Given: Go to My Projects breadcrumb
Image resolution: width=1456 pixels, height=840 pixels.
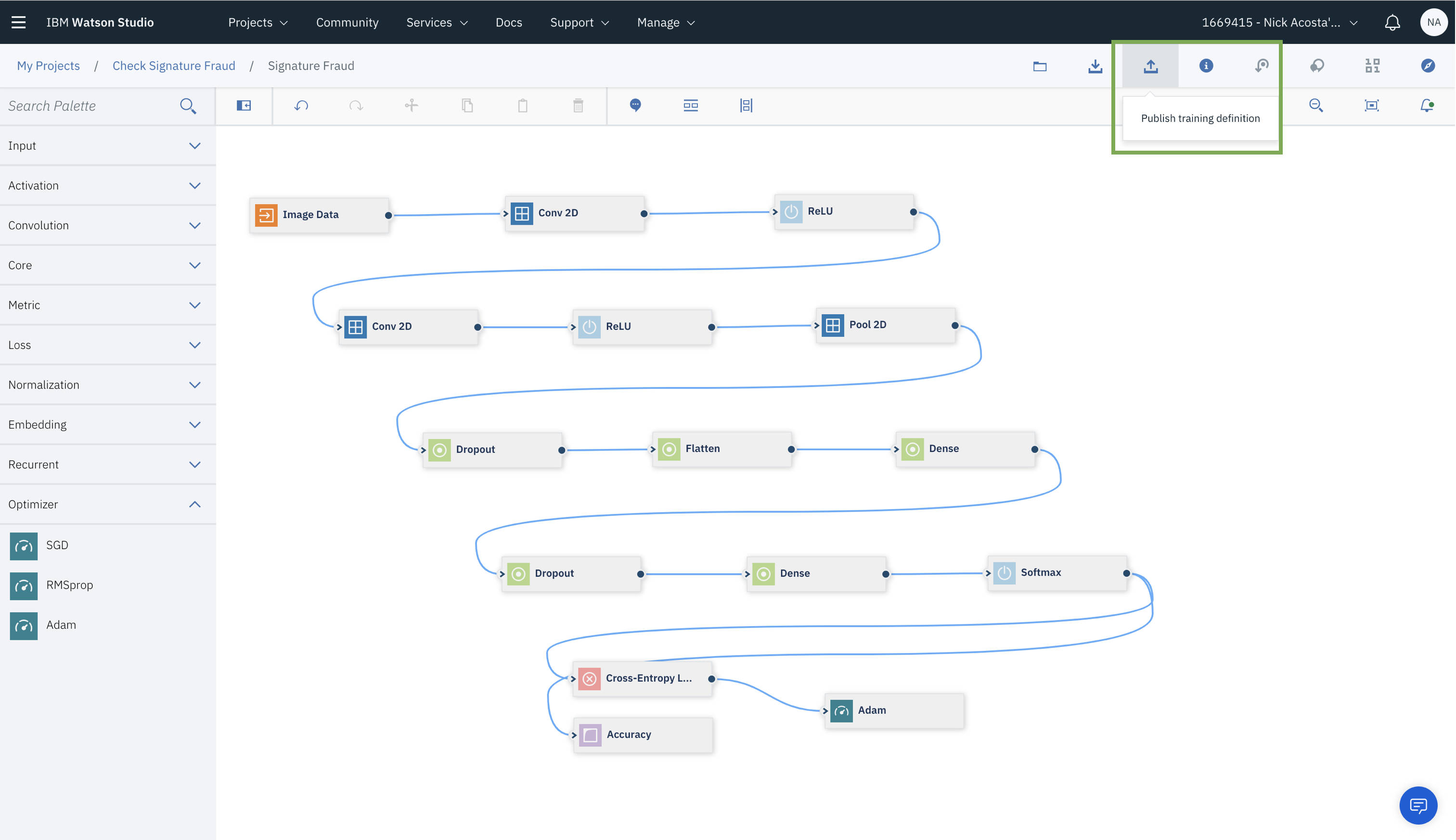Looking at the screenshot, I should pyautogui.click(x=49, y=66).
